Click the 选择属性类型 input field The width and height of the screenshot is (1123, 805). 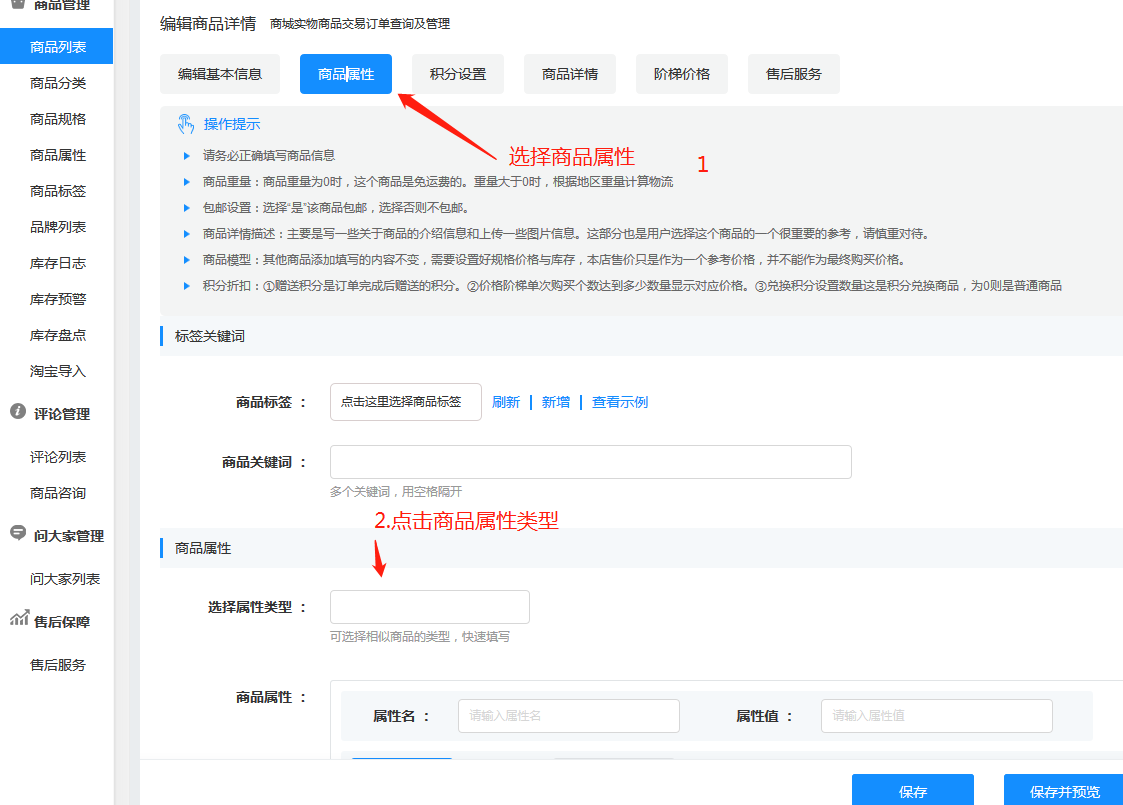[429, 607]
